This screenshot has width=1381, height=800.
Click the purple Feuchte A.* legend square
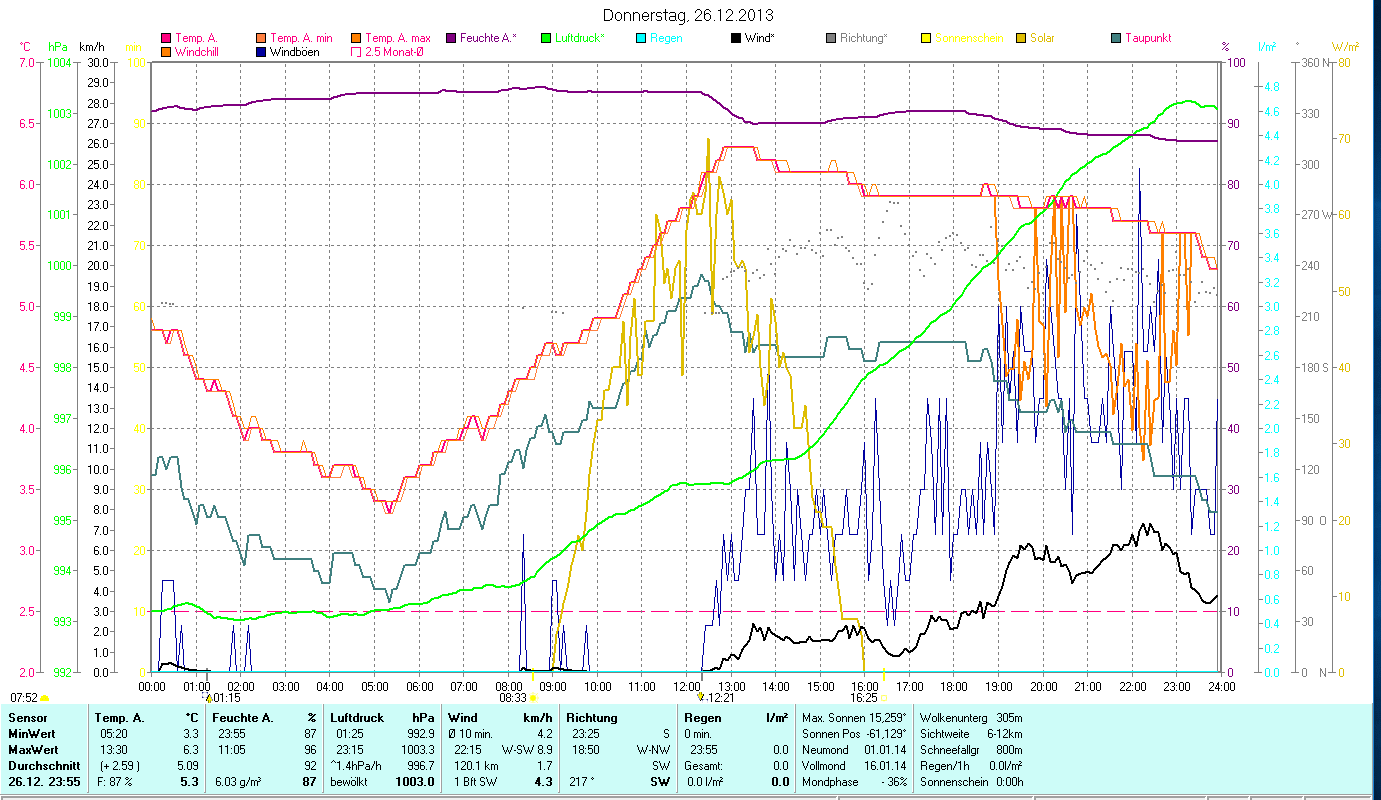[451, 38]
